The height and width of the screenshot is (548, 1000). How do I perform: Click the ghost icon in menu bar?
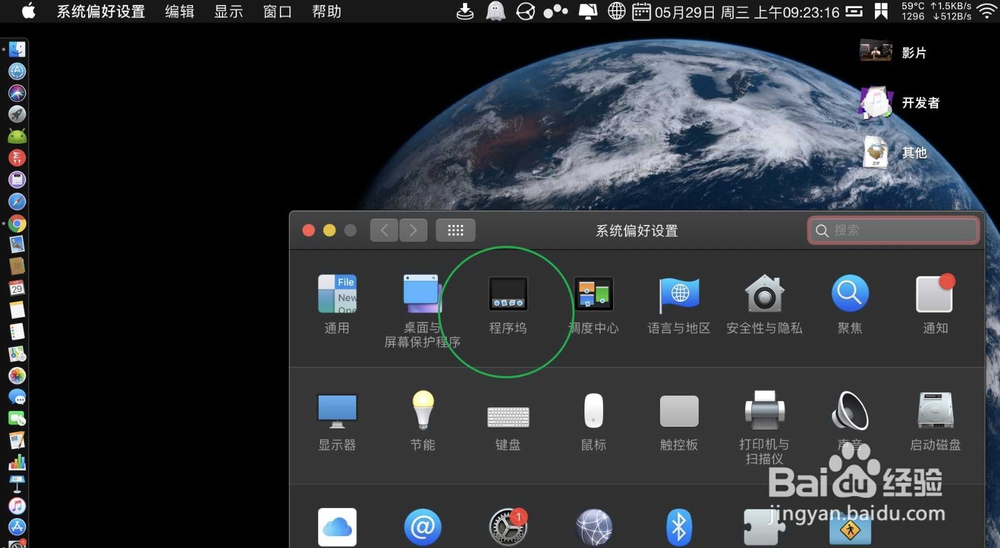(496, 11)
